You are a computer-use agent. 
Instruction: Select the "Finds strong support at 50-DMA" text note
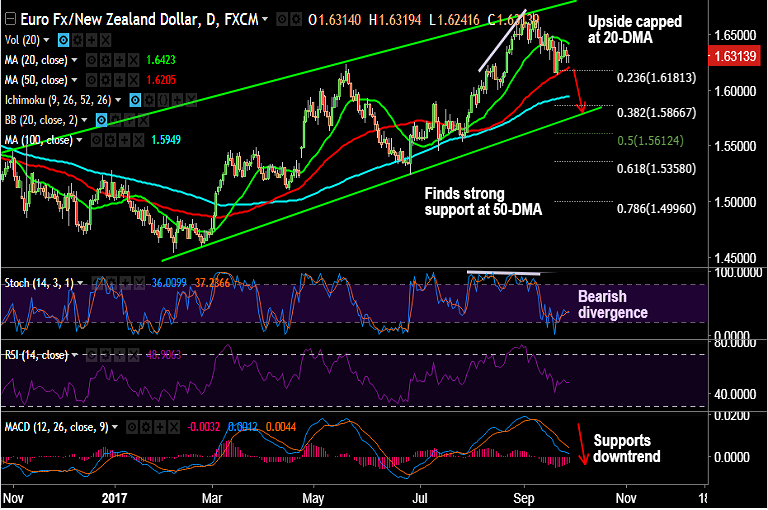(x=483, y=201)
